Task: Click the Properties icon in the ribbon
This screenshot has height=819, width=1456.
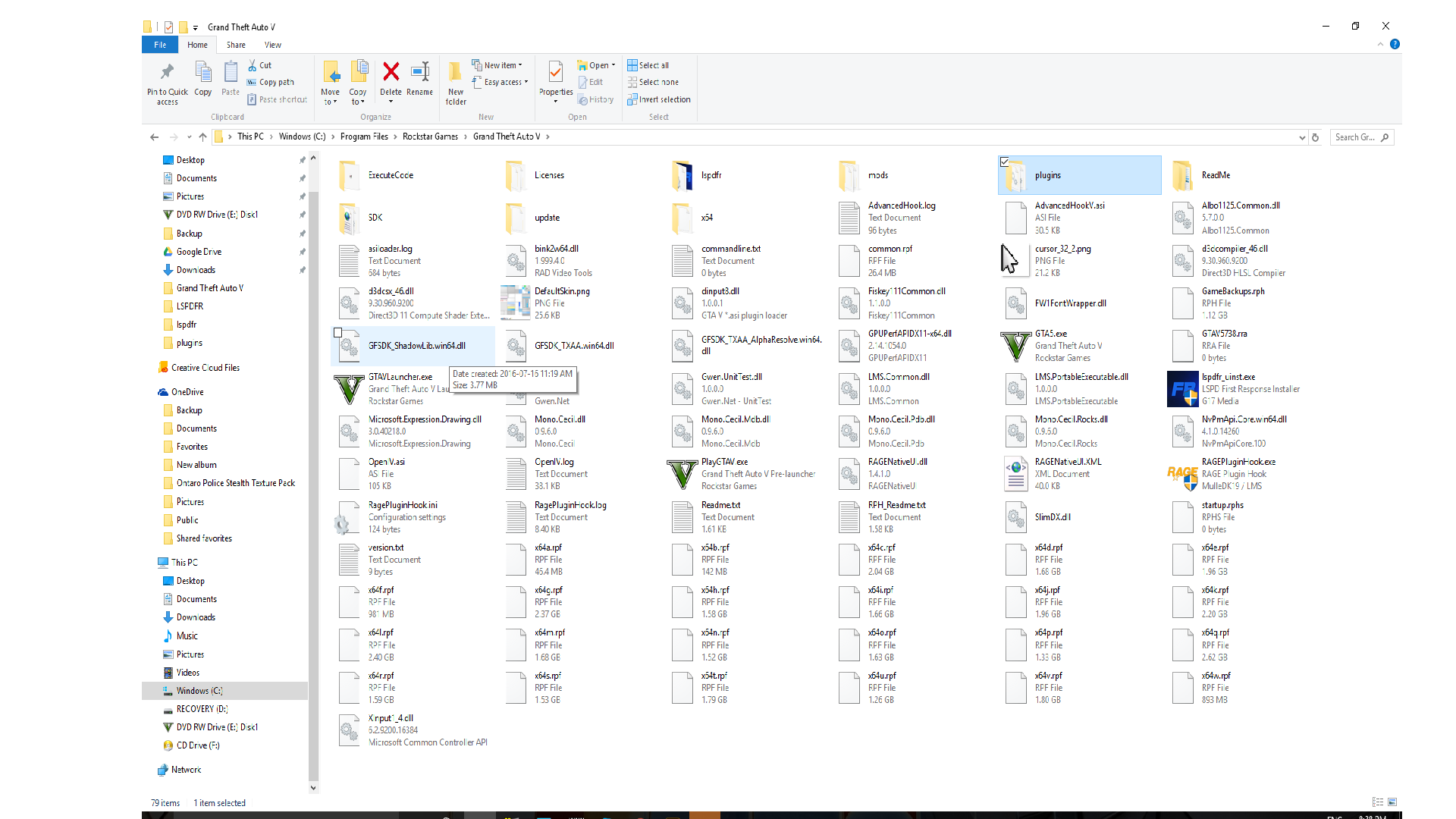Action: [555, 73]
